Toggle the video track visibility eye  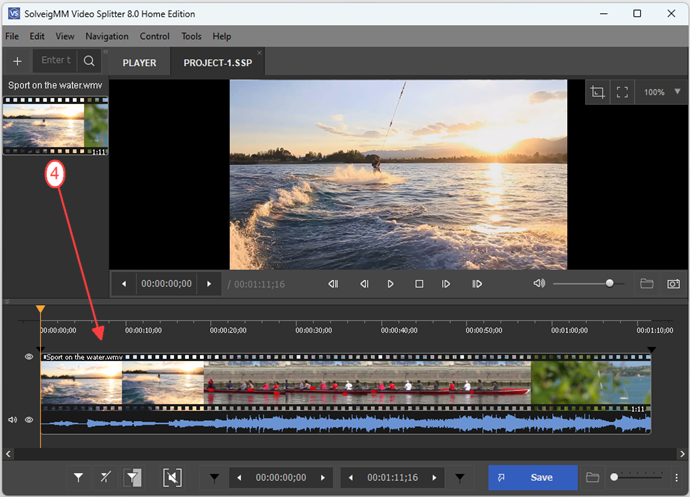point(29,357)
